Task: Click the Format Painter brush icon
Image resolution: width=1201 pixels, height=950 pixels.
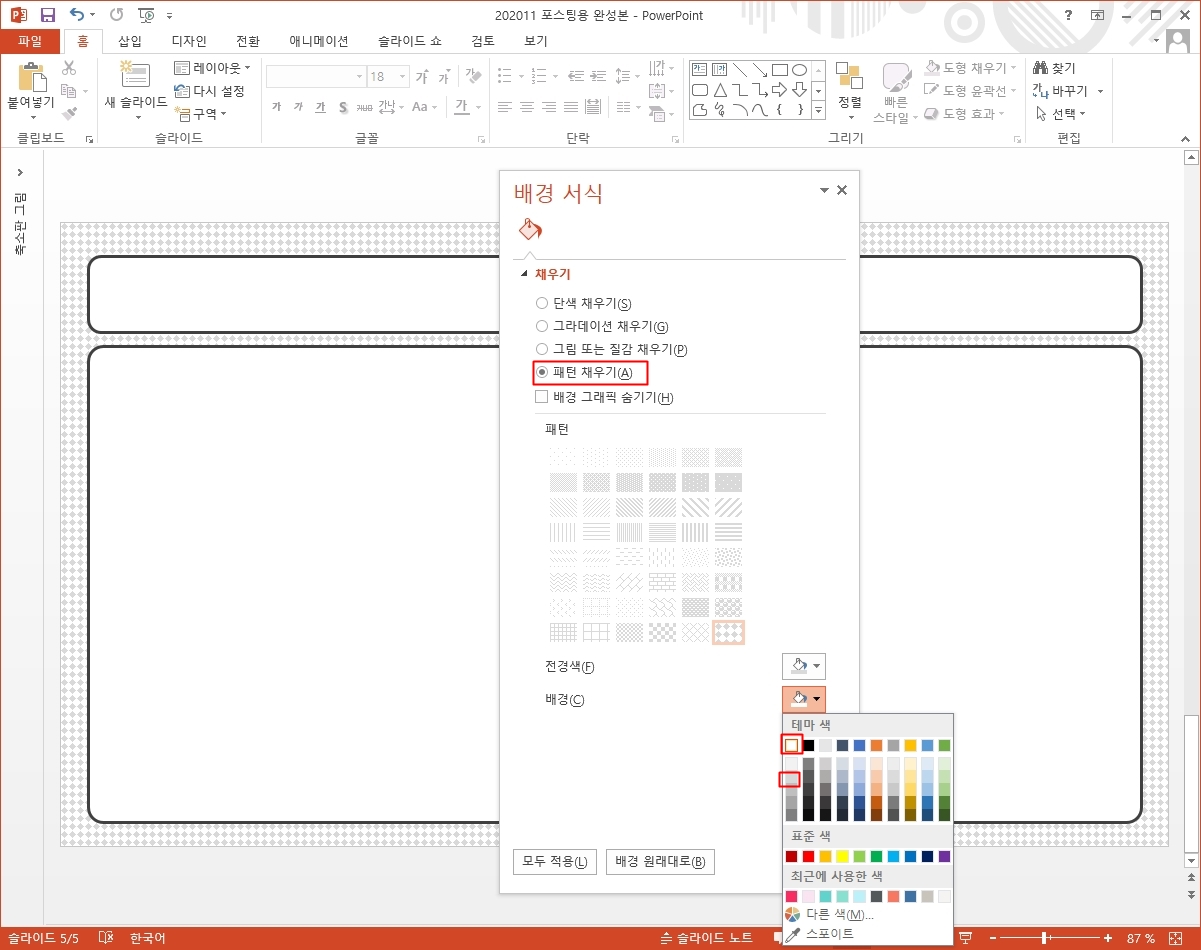Action: click(x=69, y=113)
